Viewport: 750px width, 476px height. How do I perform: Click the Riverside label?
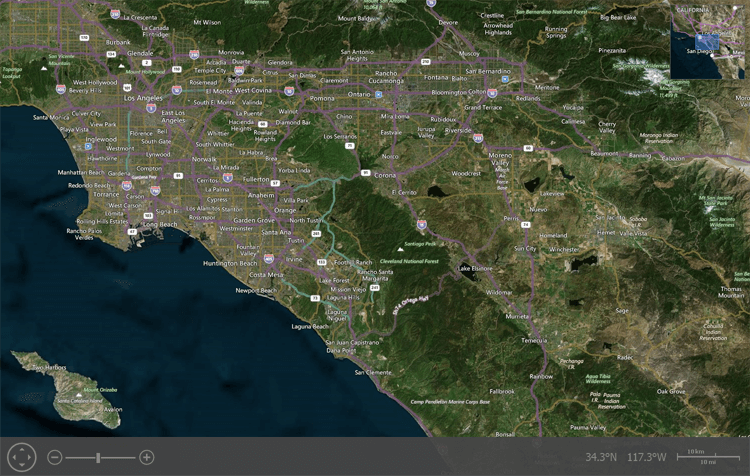[458, 130]
